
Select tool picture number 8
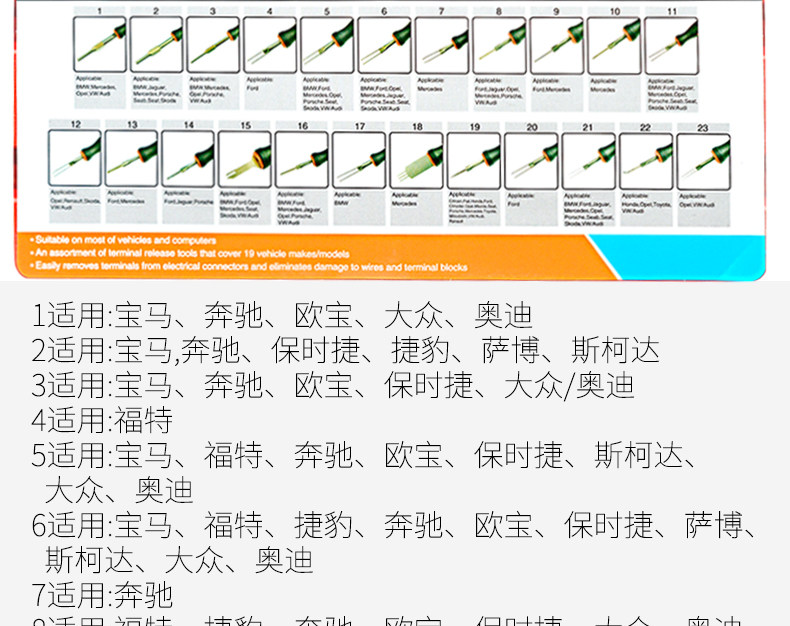click(x=499, y=45)
